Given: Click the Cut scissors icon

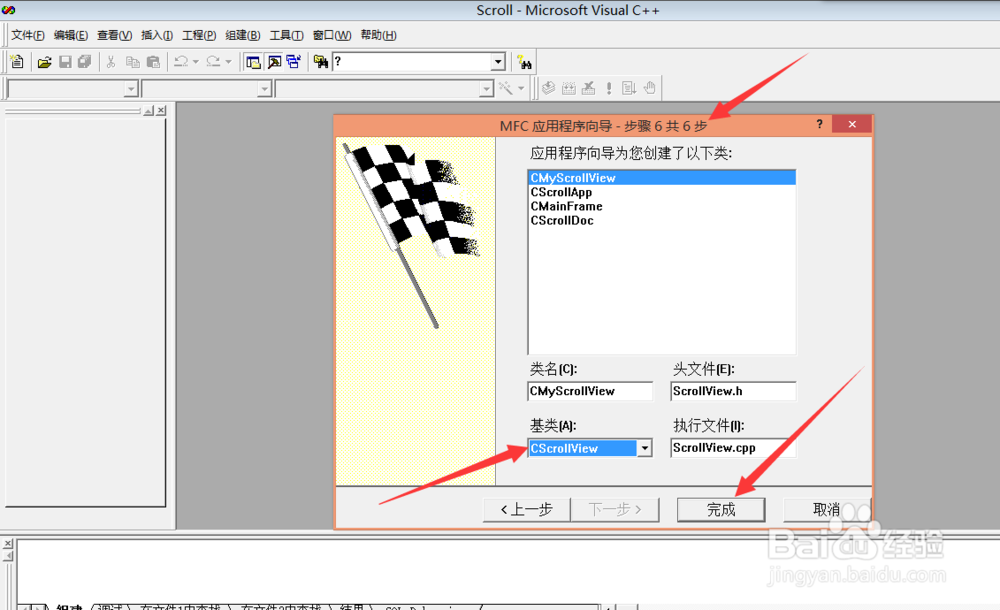Looking at the screenshot, I should click(111, 62).
